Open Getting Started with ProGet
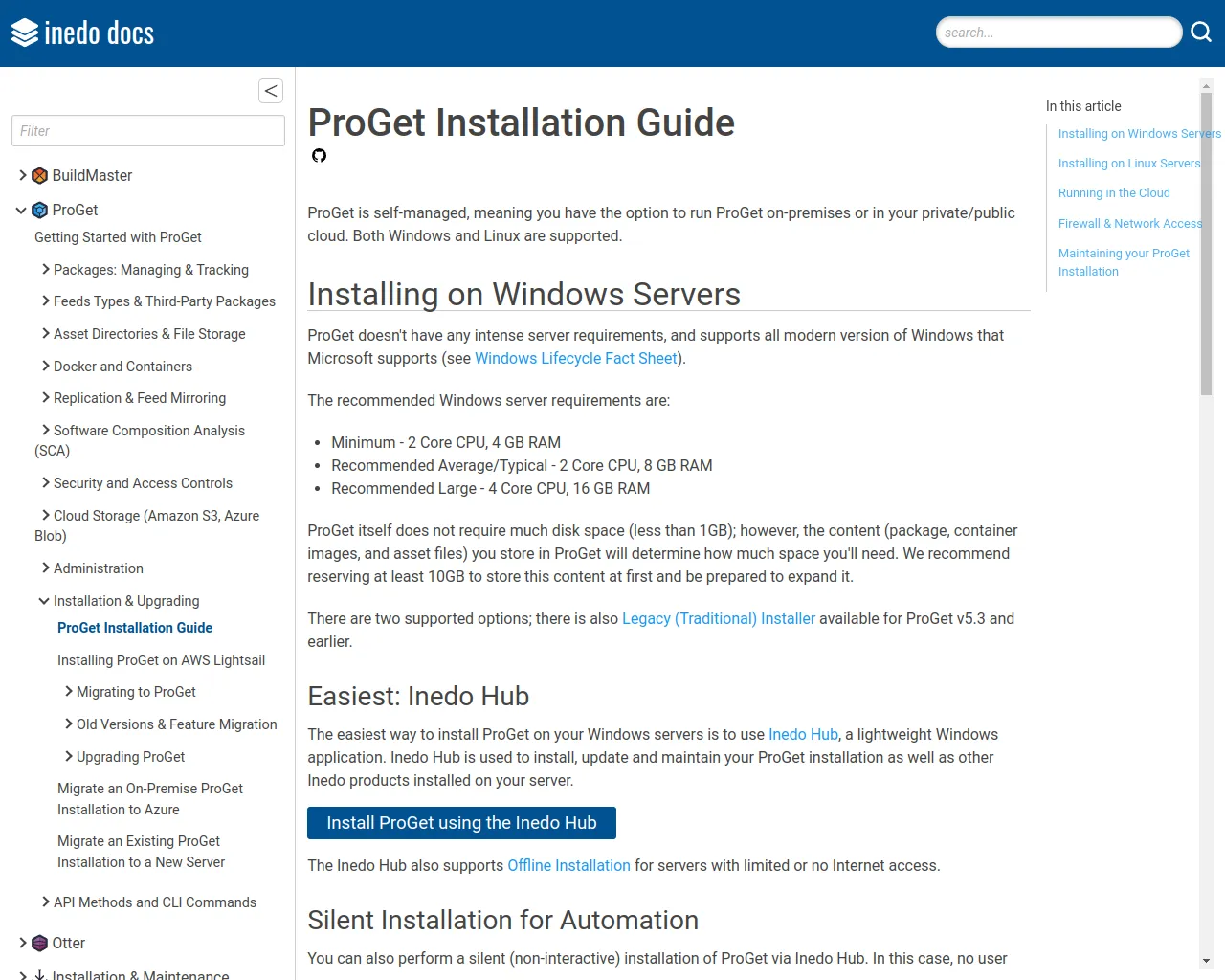 coord(118,237)
